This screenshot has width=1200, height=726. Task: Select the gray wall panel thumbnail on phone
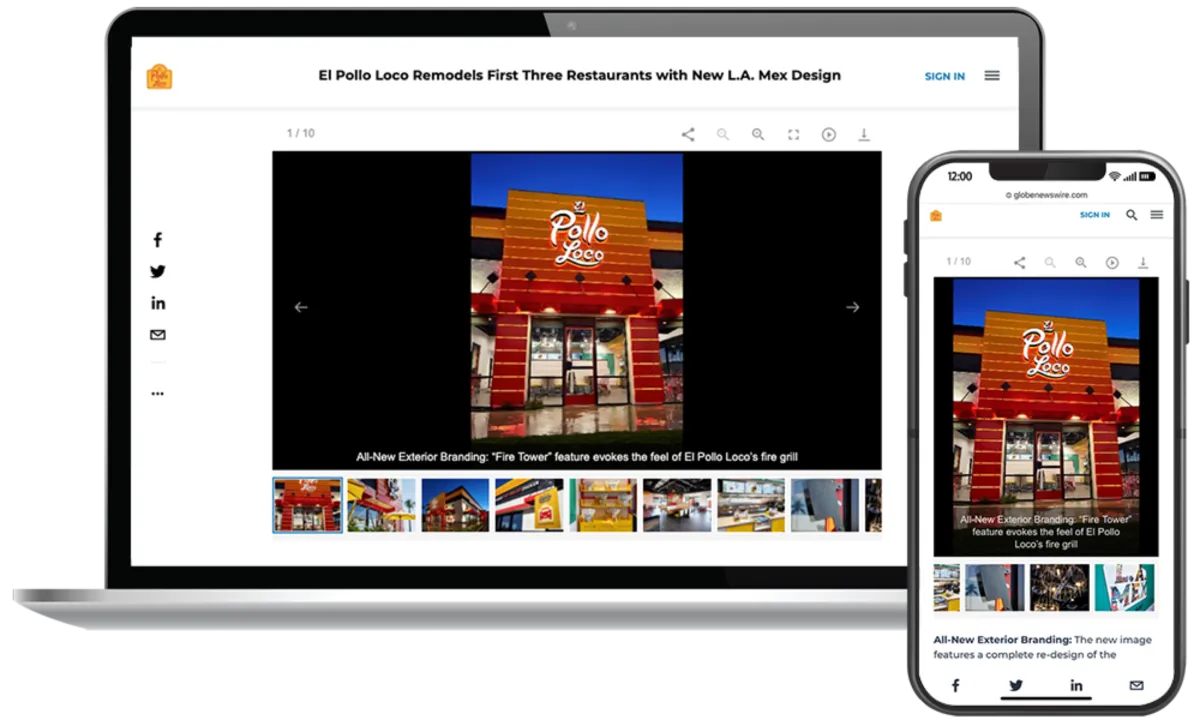[995, 587]
